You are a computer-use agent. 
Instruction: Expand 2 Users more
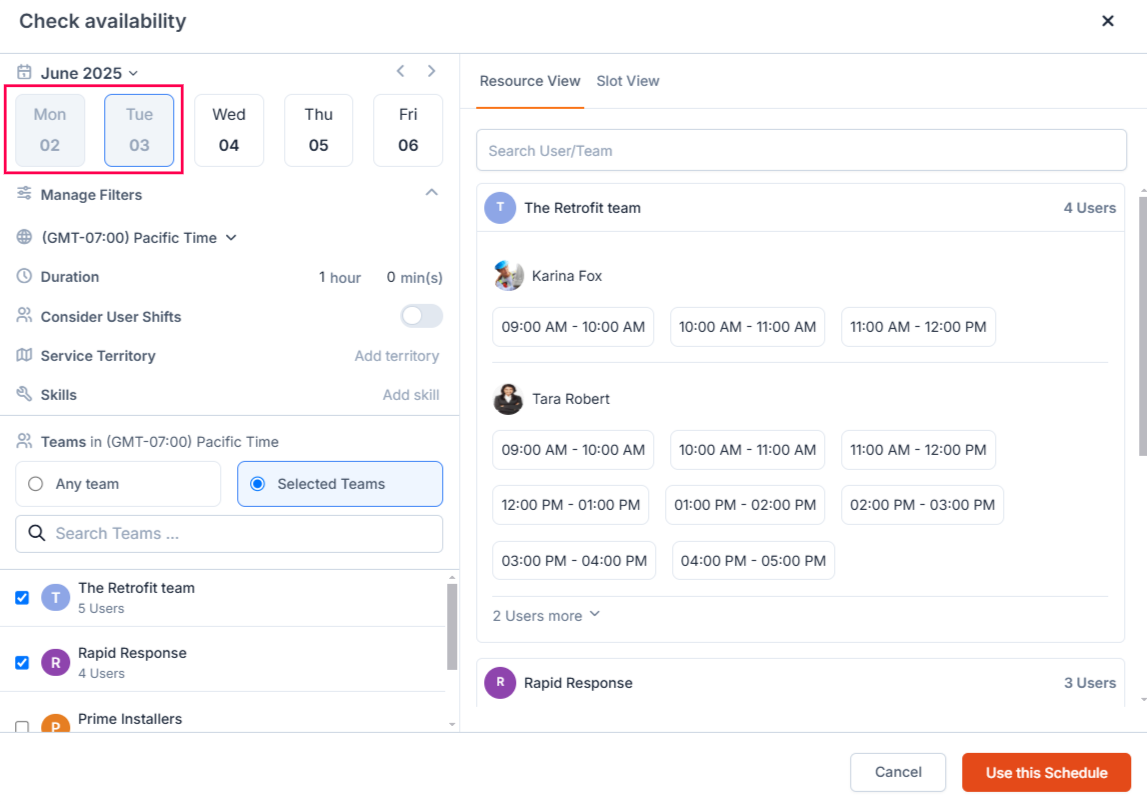pos(546,615)
